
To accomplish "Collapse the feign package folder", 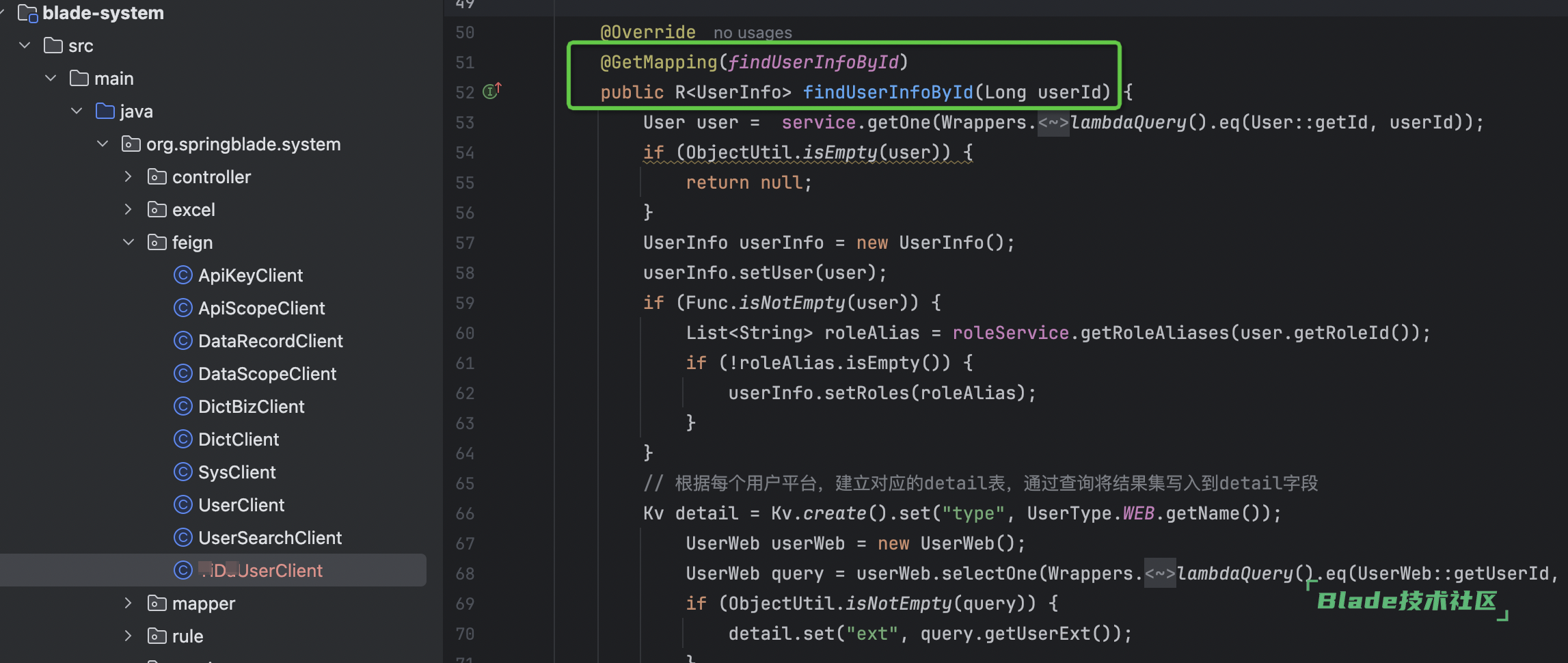I will tap(129, 243).
